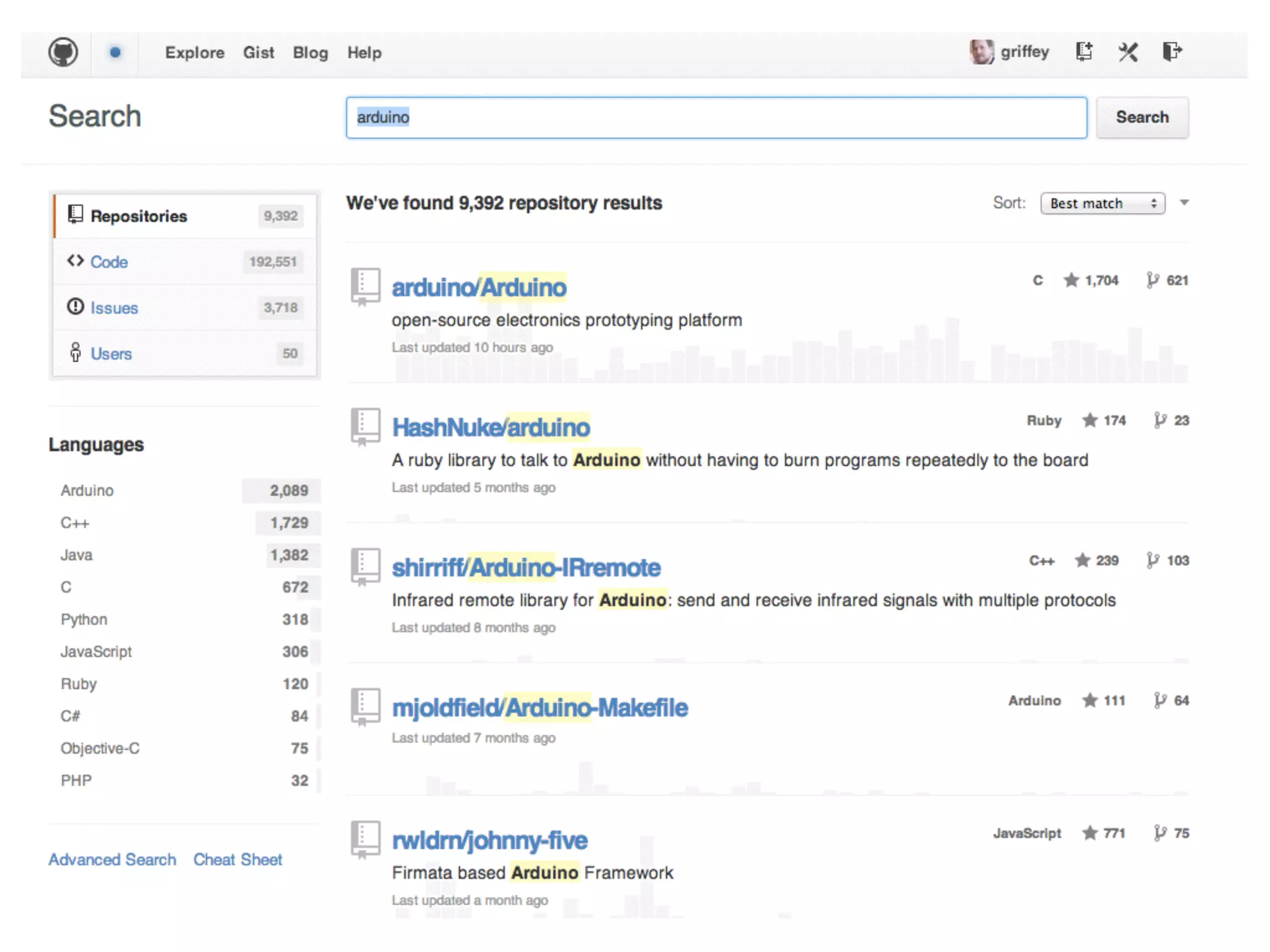Screen dimensions: 1270x952
Task: Click the GitHub Octocat logo
Action: 63,53
